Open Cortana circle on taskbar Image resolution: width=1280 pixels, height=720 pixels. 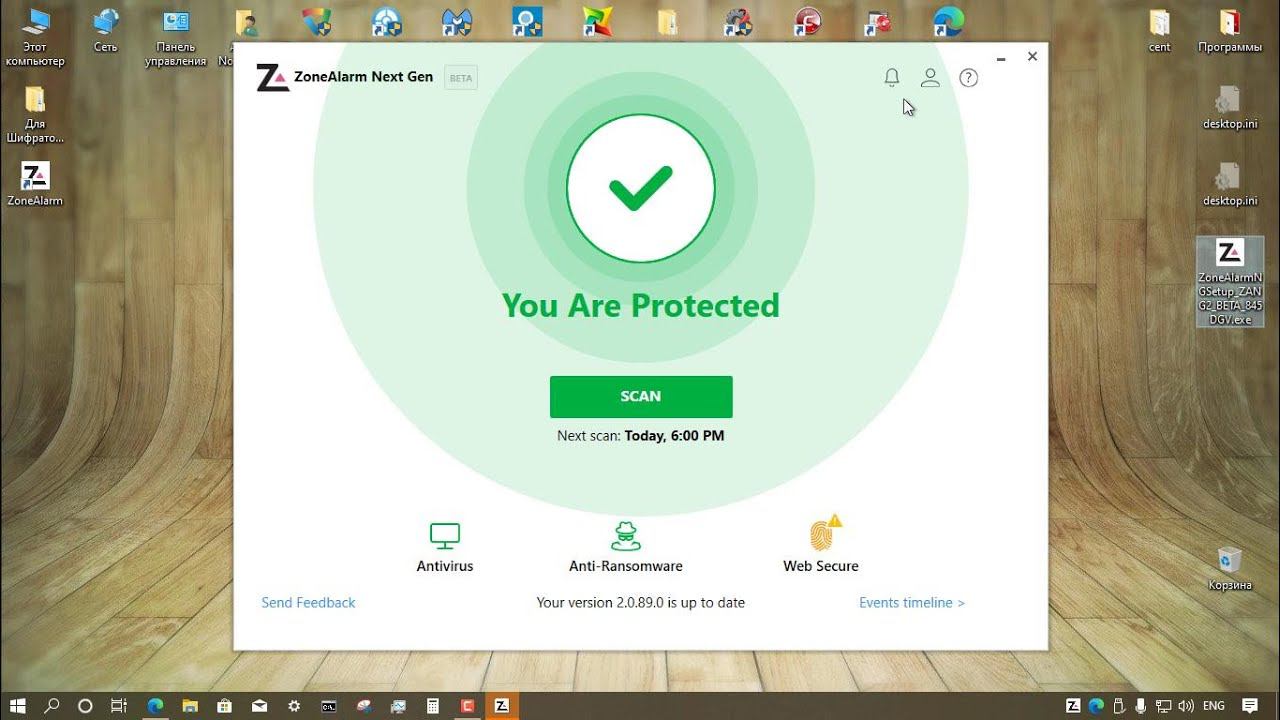[x=85, y=706]
